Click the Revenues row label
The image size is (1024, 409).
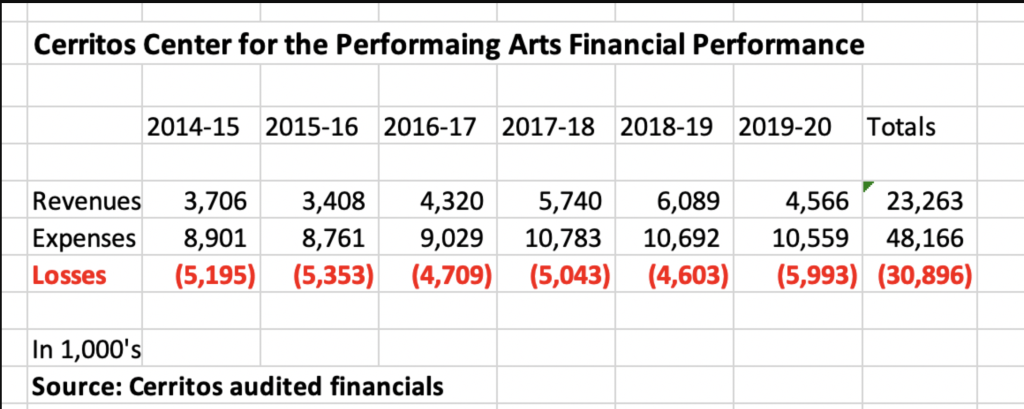pos(87,202)
